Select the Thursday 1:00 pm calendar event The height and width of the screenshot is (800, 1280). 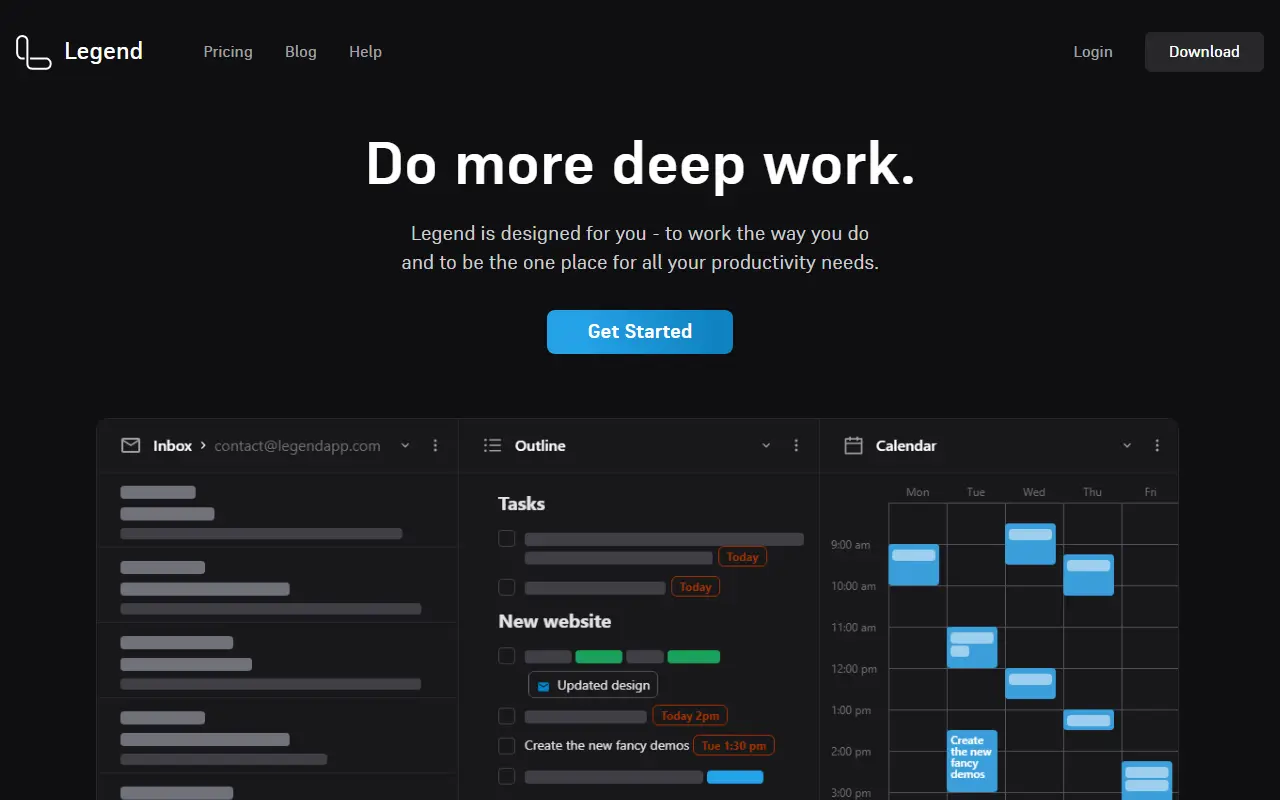pyautogui.click(x=1088, y=720)
